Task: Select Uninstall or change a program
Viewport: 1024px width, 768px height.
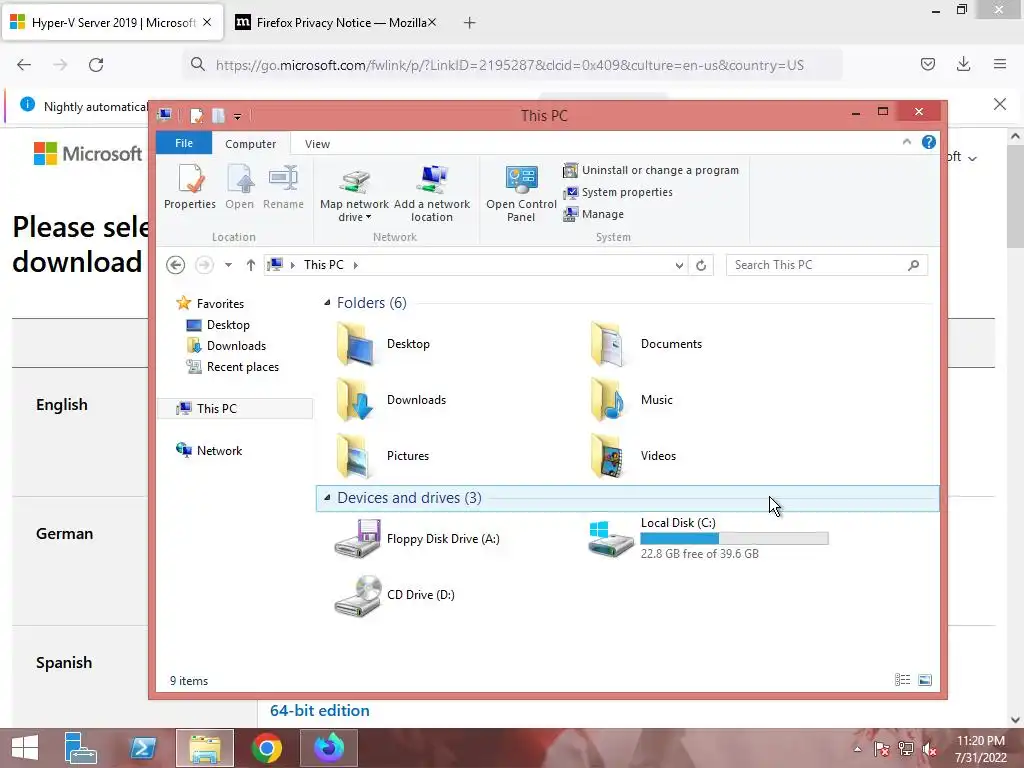Action: (x=651, y=170)
